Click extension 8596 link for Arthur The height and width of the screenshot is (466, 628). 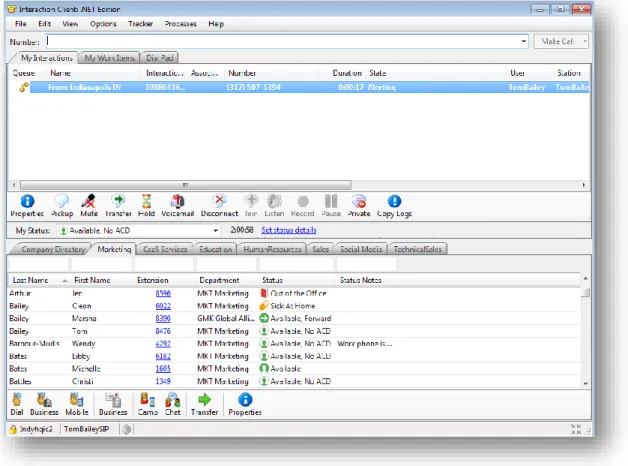[163, 293]
